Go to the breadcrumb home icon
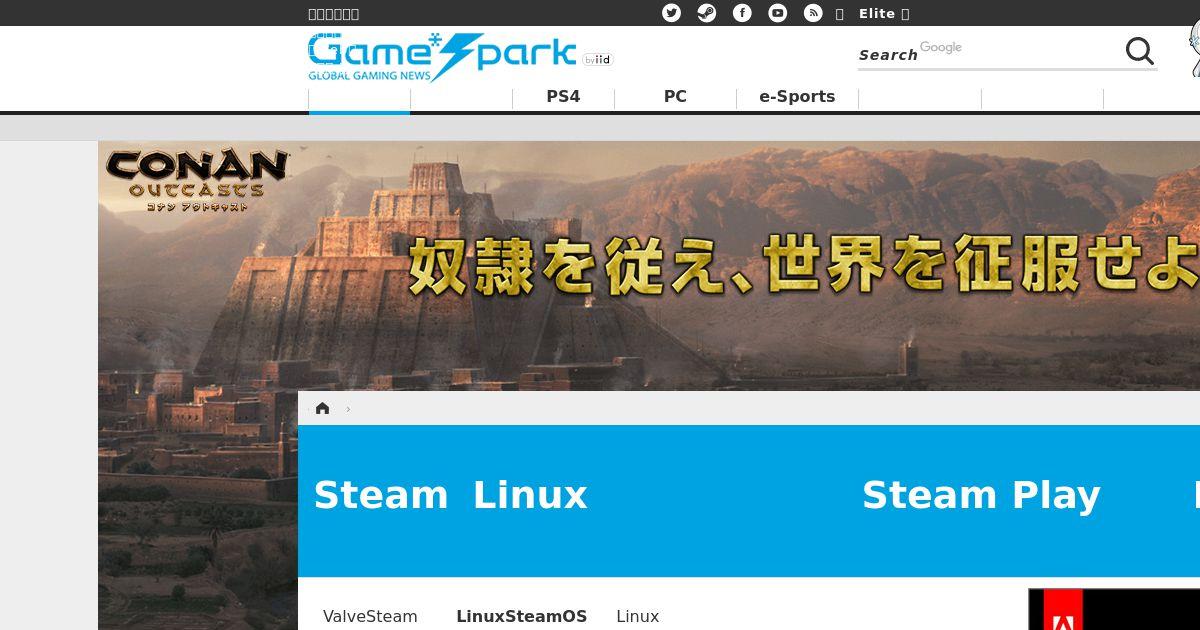 [322, 408]
